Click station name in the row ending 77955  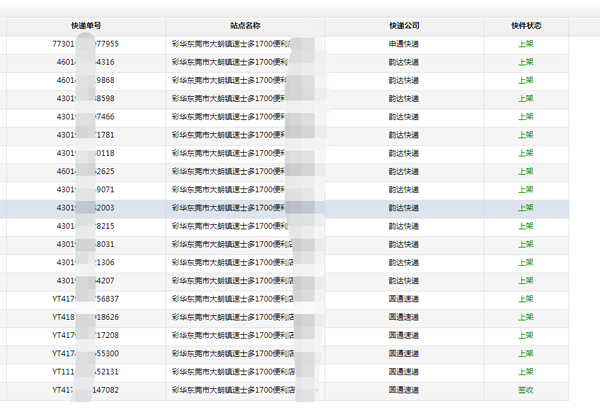(x=231, y=44)
